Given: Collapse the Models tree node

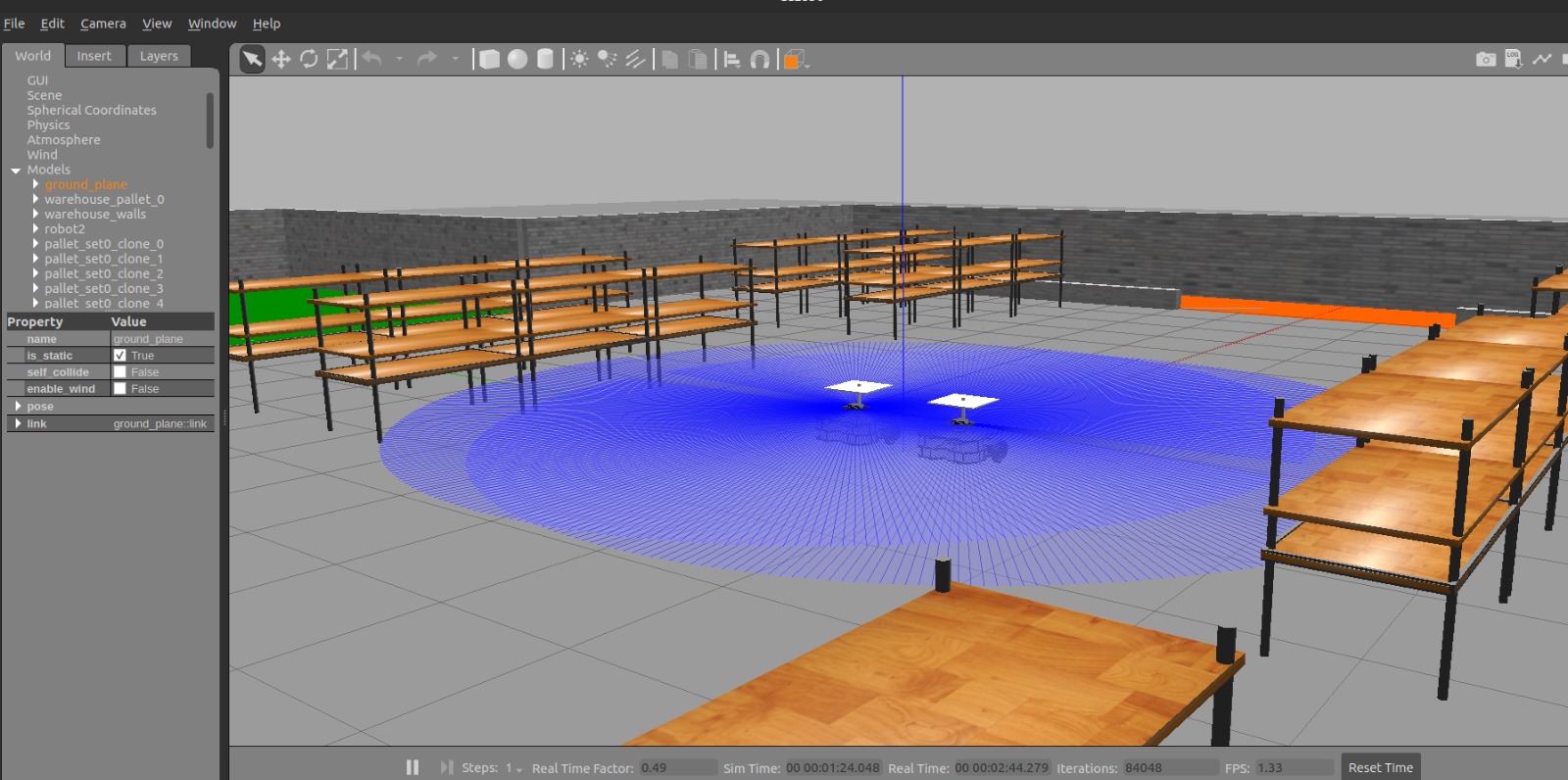Looking at the screenshot, I should click(16, 171).
